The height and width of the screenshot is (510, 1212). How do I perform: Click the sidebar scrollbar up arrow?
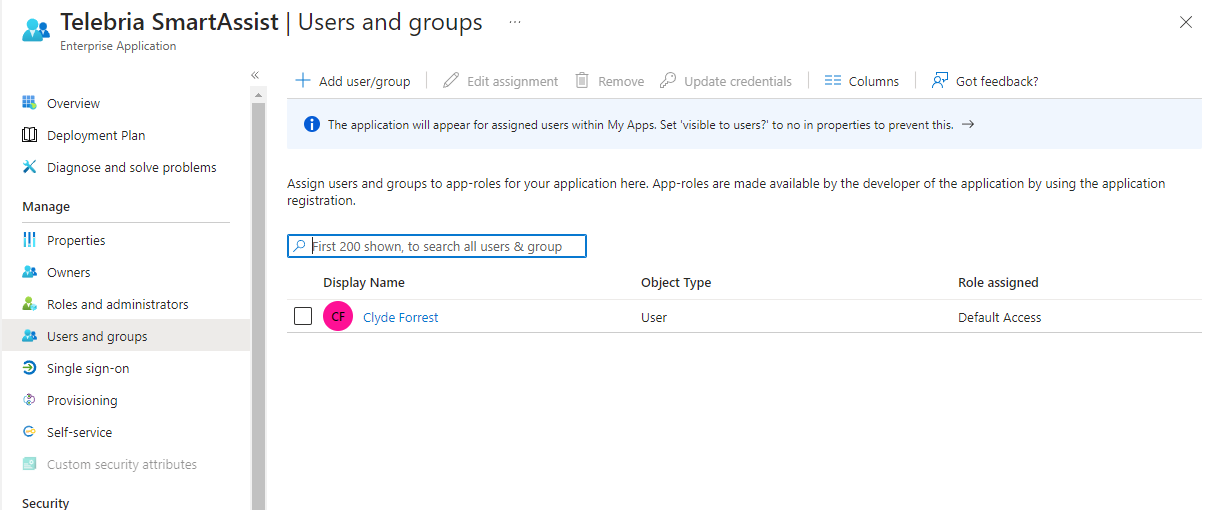pyautogui.click(x=258, y=96)
